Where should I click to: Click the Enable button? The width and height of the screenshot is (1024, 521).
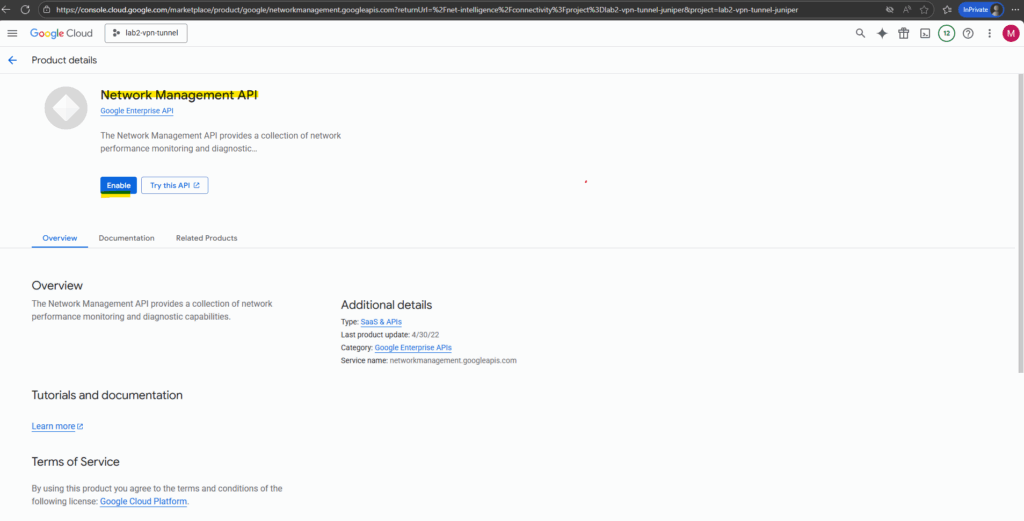pos(119,185)
